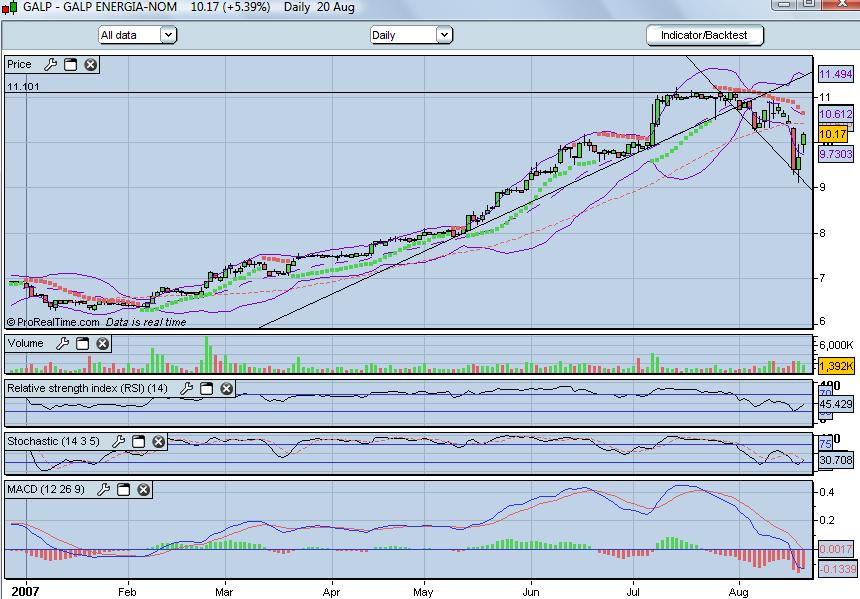Open Volume panel settings wrench
The width and height of the screenshot is (860, 599).
(x=63, y=343)
